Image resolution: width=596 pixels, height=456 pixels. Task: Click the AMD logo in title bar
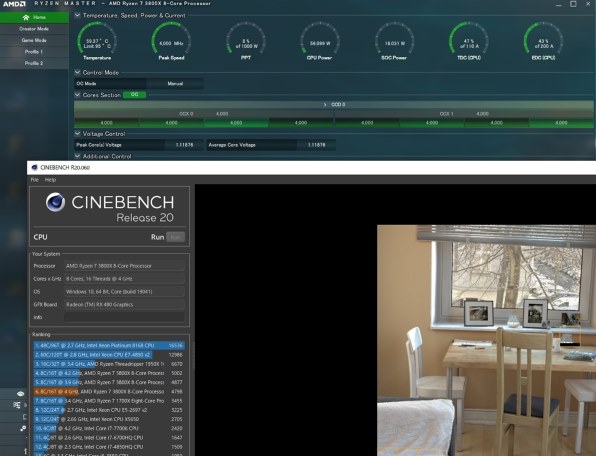coord(14,4)
